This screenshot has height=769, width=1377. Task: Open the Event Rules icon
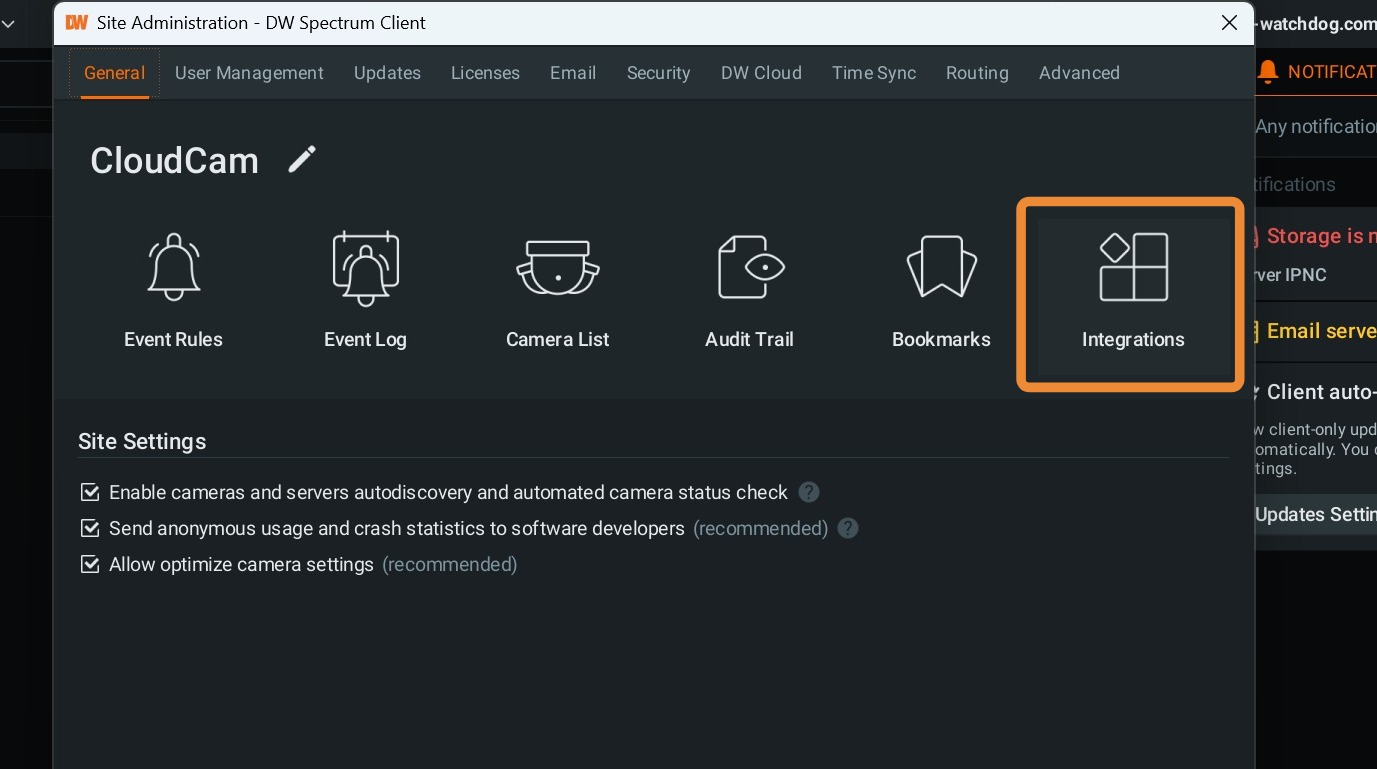(174, 268)
